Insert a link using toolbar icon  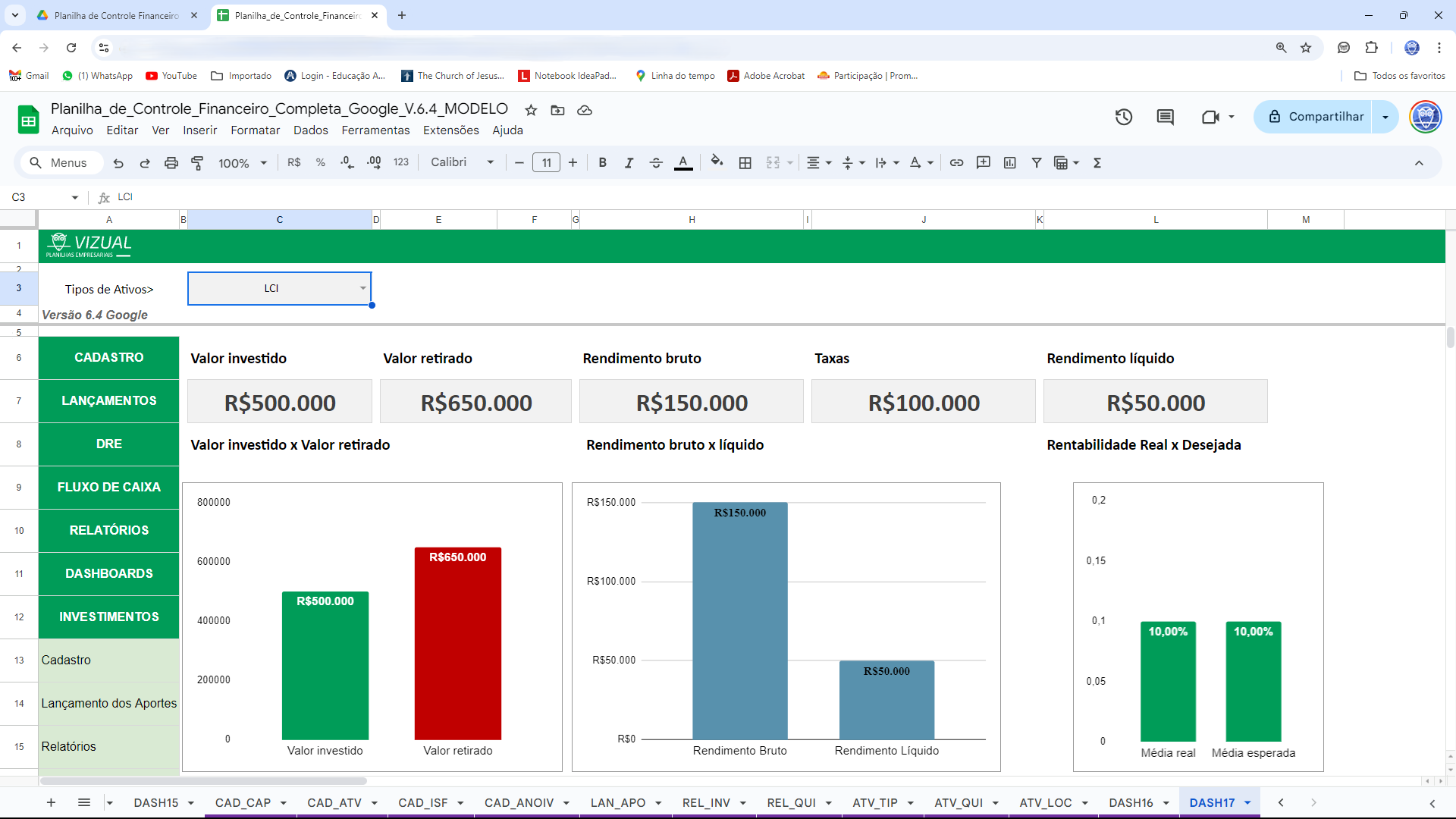tap(956, 162)
